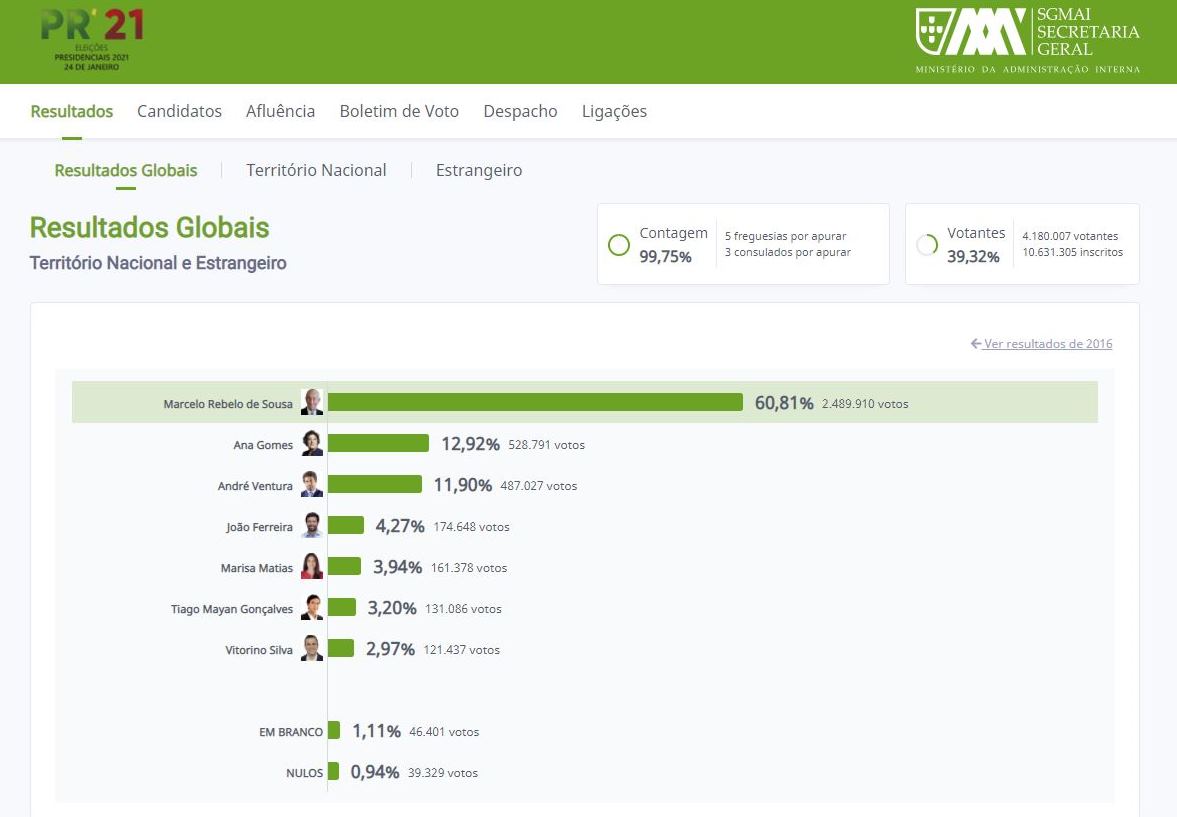
Task: Click the 3 consulados por apurar text
Action: (787, 252)
